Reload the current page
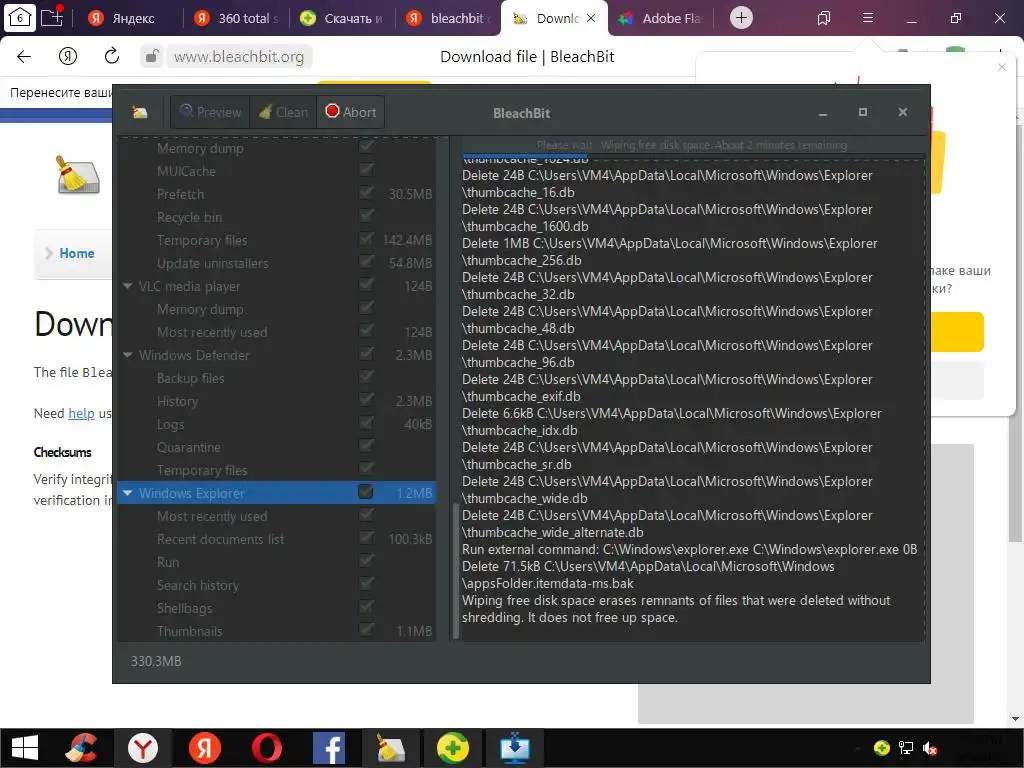Image resolution: width=1024 pixels, height=768 pixels. (112, 56)
